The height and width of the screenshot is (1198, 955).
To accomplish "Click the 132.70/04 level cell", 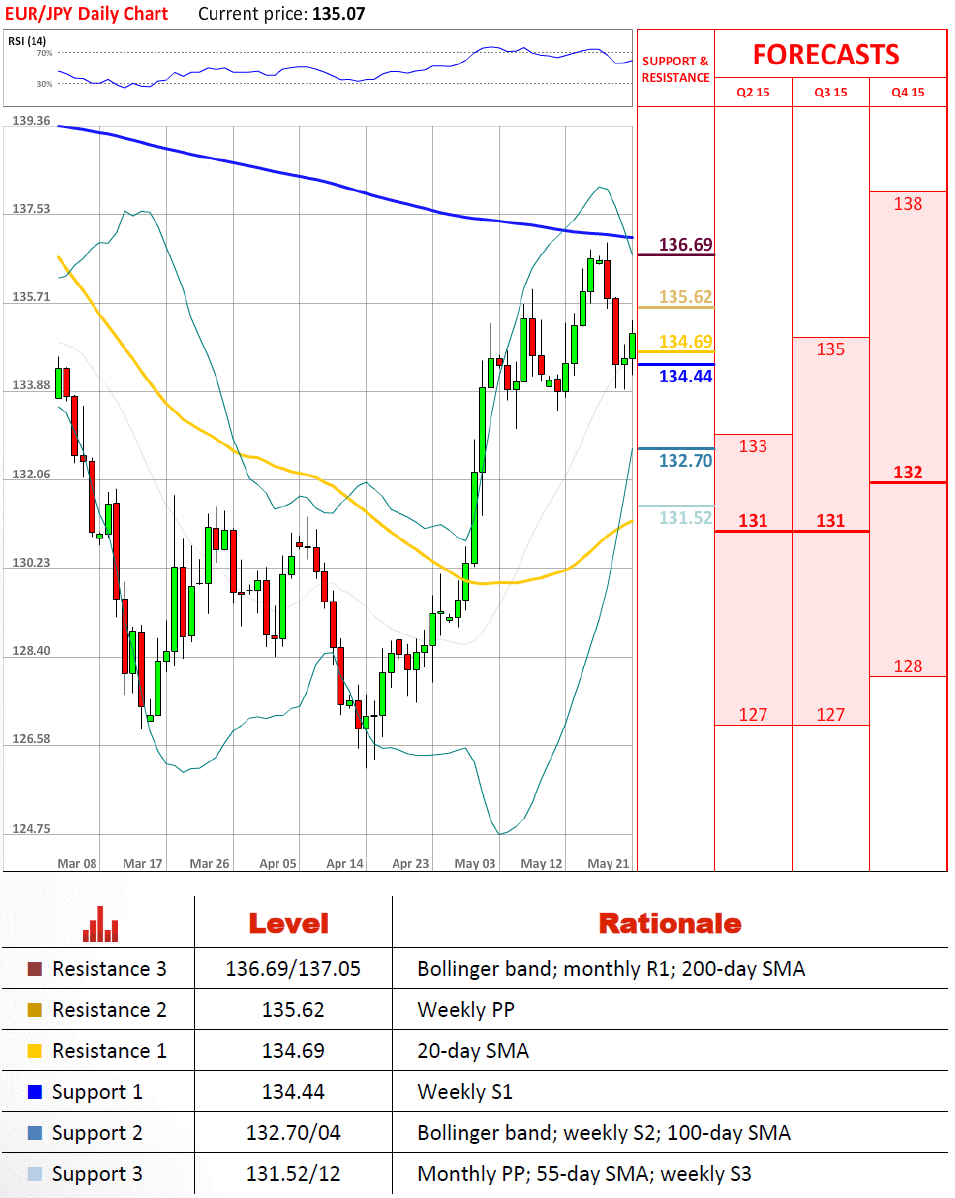I will pyautogui.click(x=293, y=1133).
